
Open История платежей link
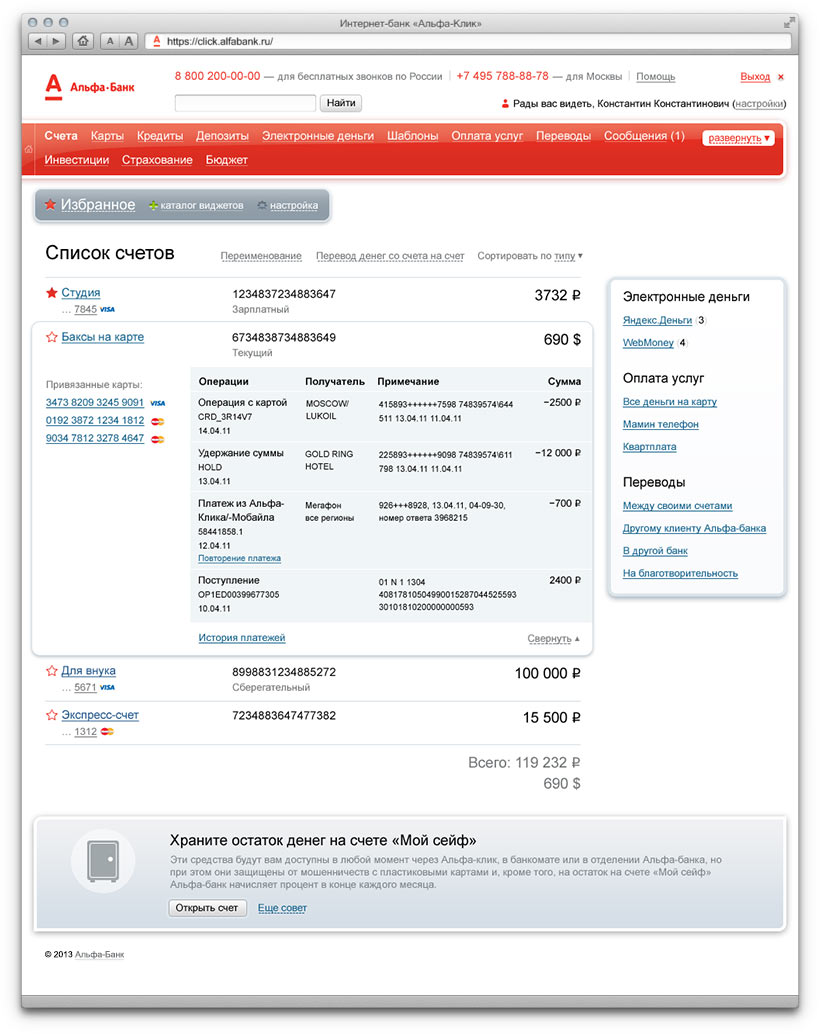[241, 637]
